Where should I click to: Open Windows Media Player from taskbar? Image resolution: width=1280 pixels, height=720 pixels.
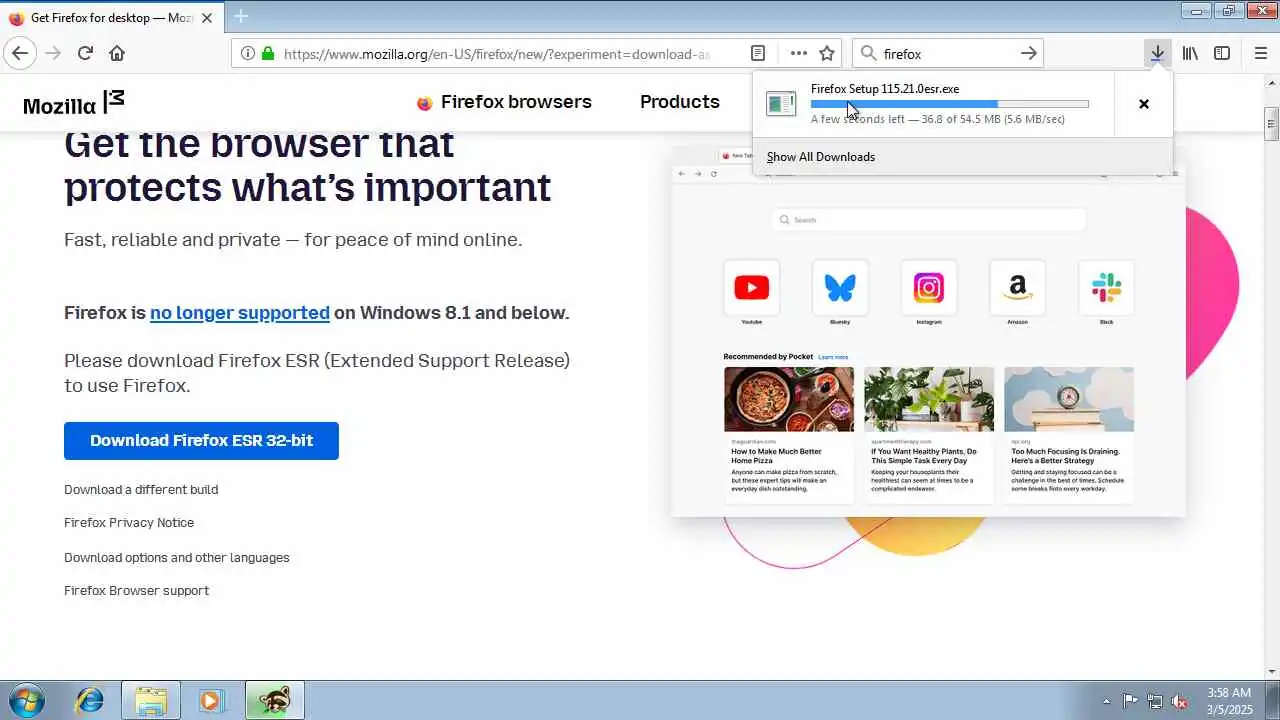tap(211, 700)
